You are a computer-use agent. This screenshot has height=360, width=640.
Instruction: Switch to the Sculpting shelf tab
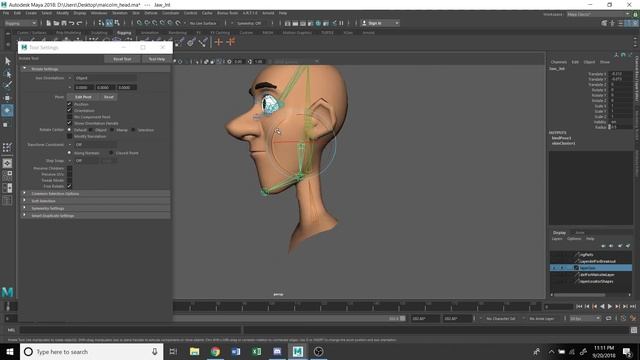[x=99, y=33]
